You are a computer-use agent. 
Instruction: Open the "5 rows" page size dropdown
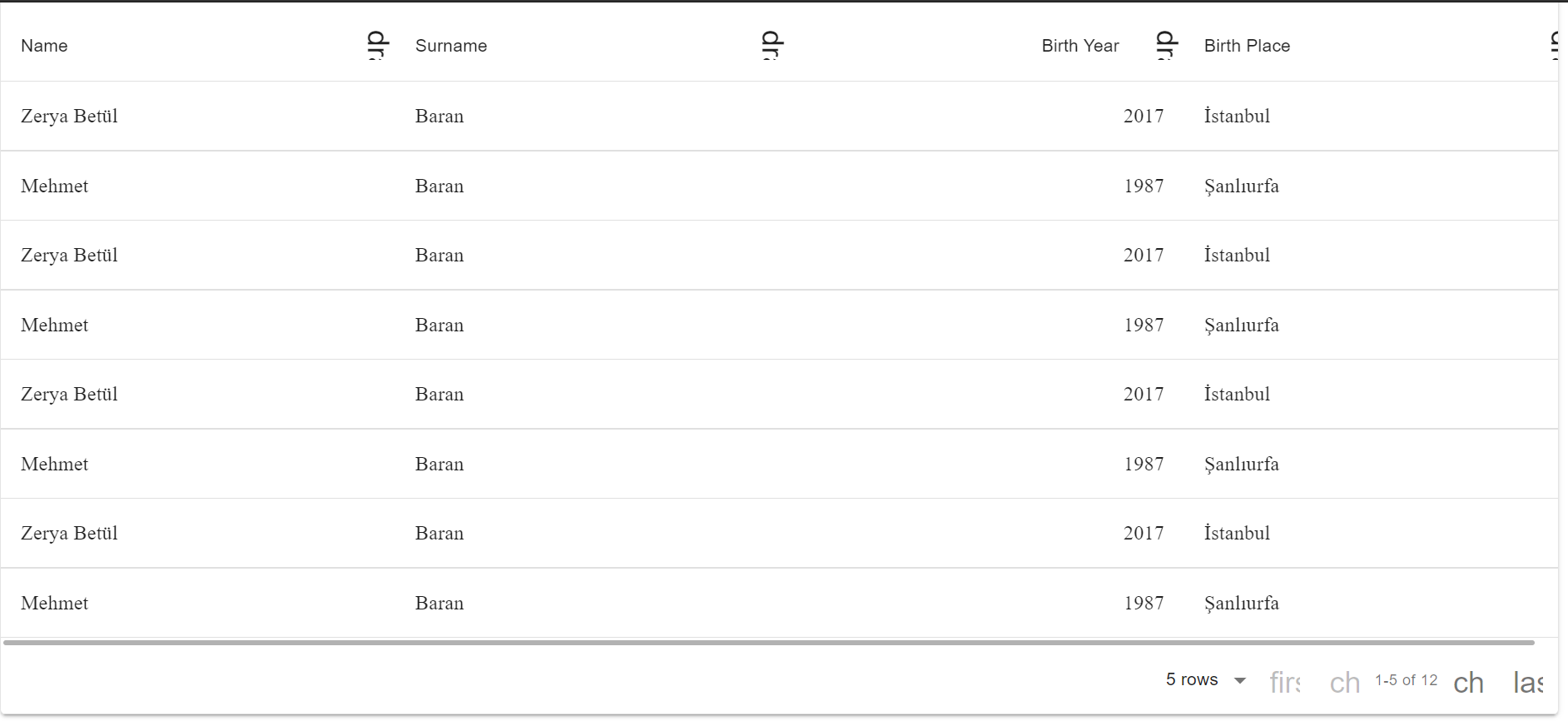[1206, 680]
